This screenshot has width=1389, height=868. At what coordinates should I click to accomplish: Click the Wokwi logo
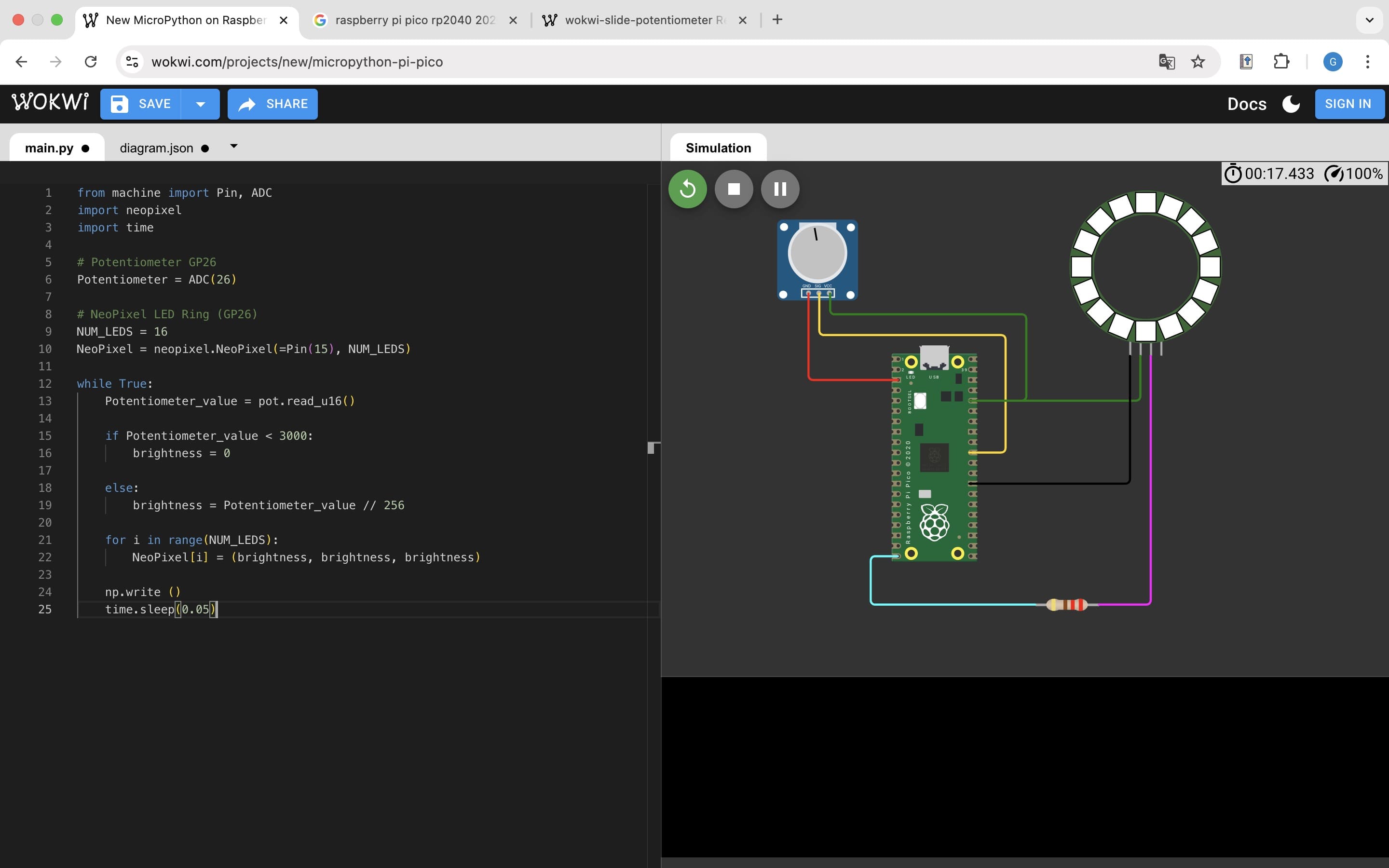click(x=50, y=102)
